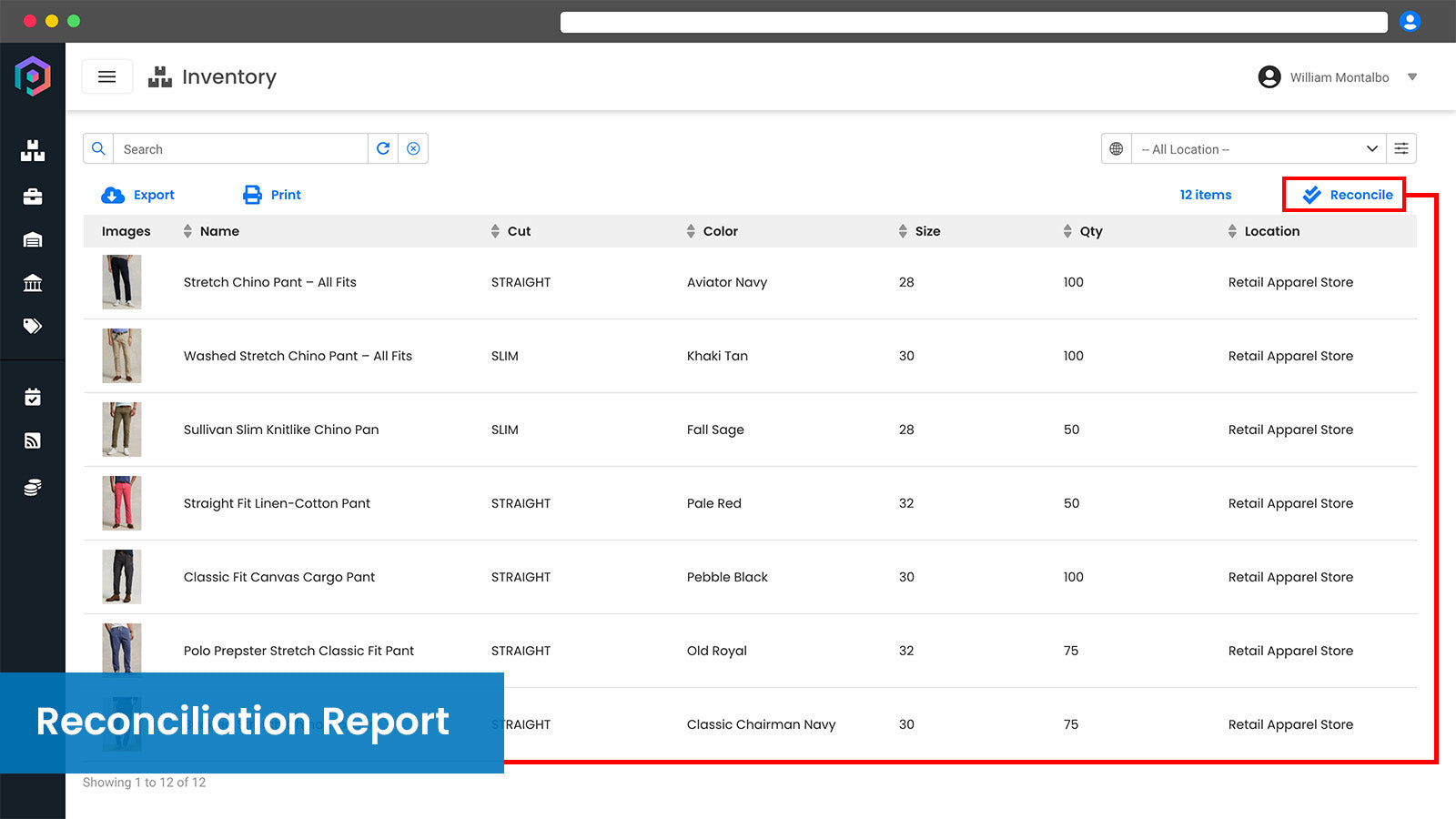Open Straight Fit Linen-Cotton Pant thumbnail
1456x819 pixels.
tap(122, 503)
